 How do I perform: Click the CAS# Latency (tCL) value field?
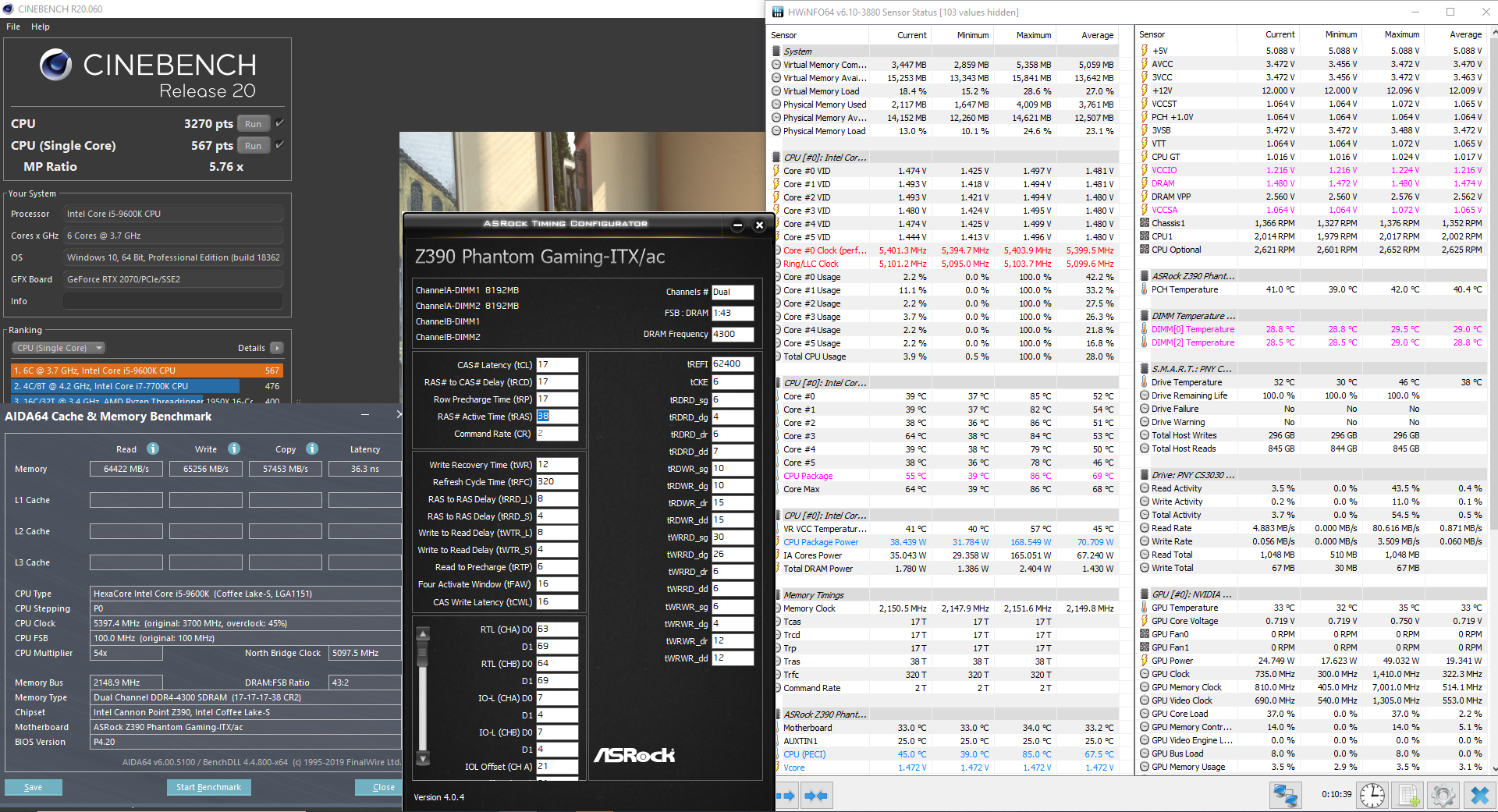point(557,365)
